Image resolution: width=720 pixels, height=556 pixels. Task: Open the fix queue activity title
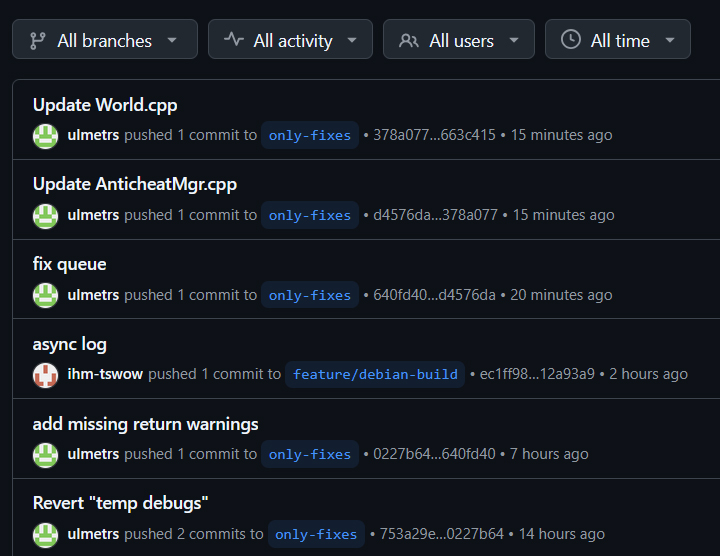pyautogui.click(x=69, y=264)
